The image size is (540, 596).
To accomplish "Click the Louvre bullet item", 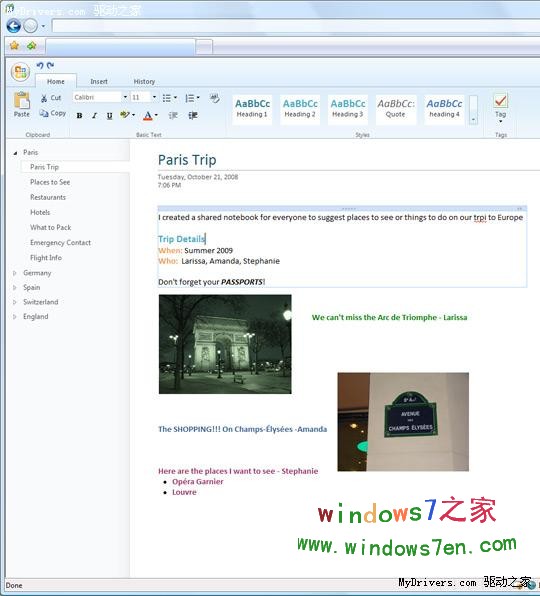I will point(184,492).
